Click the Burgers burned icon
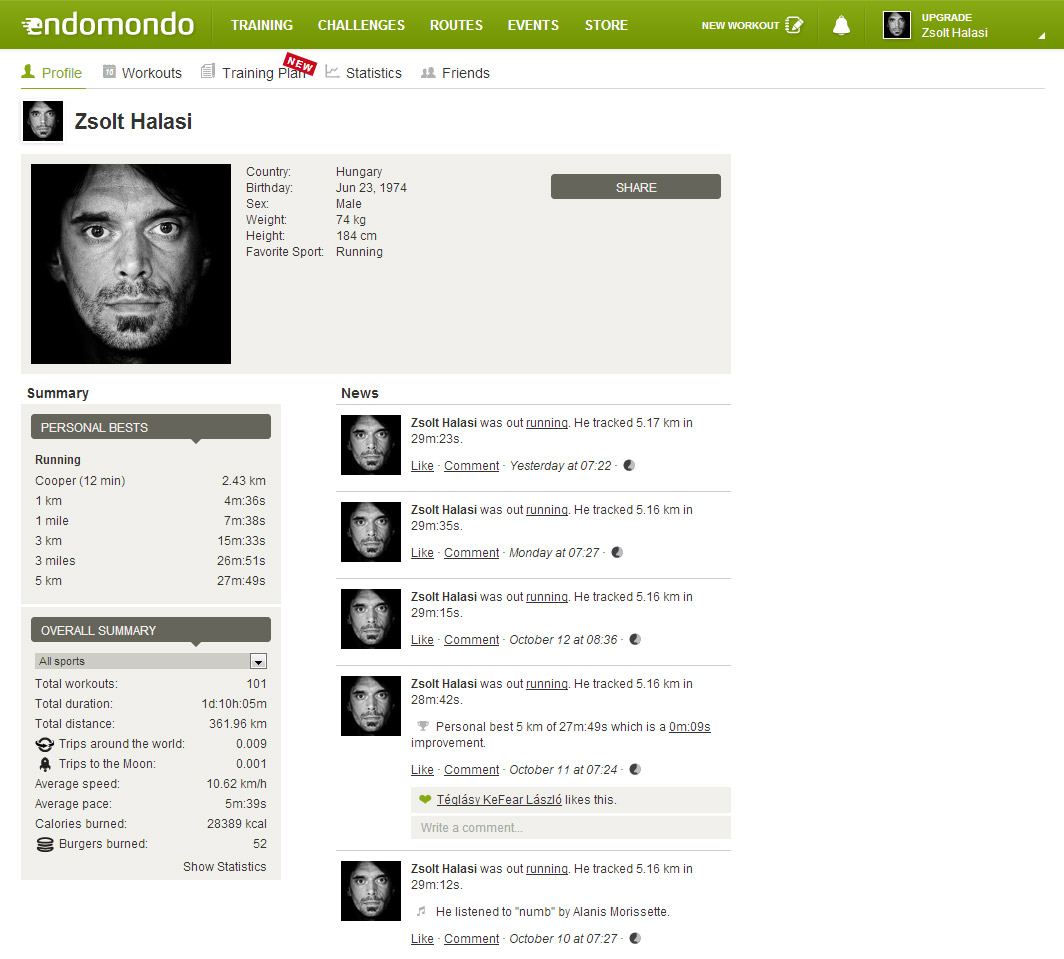This screenshot has height=959, width=1064. (44, 844)
